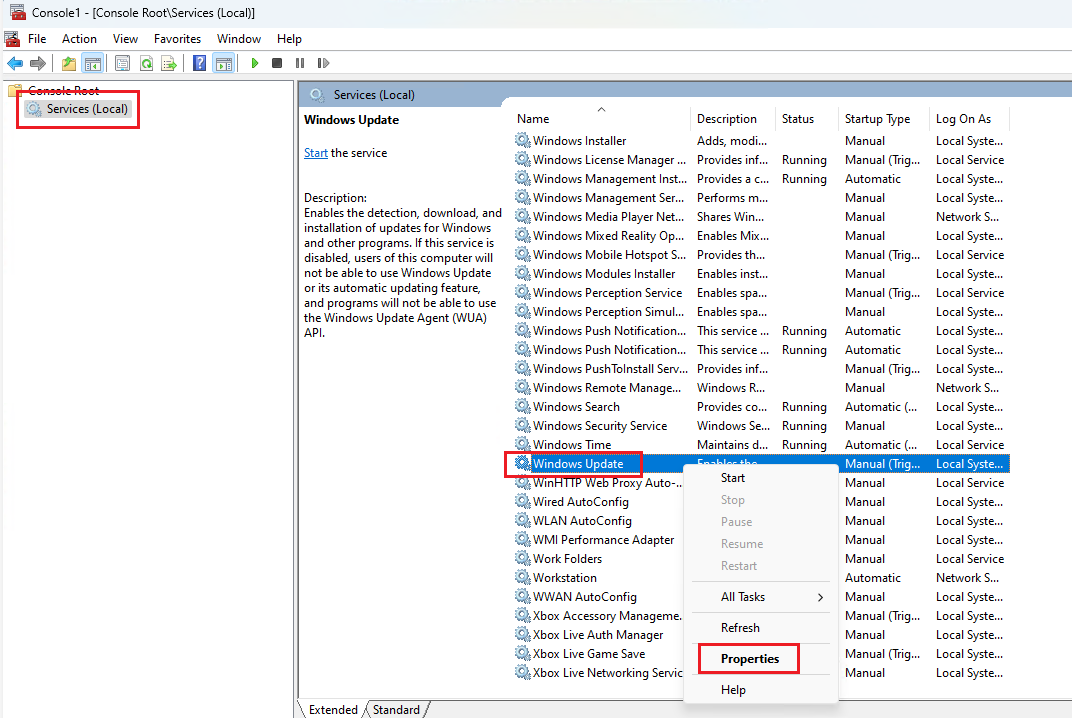1072x718 pixels.
Task: Click the Start the service link
Action: pyautogui.click(x=316, y=153)
